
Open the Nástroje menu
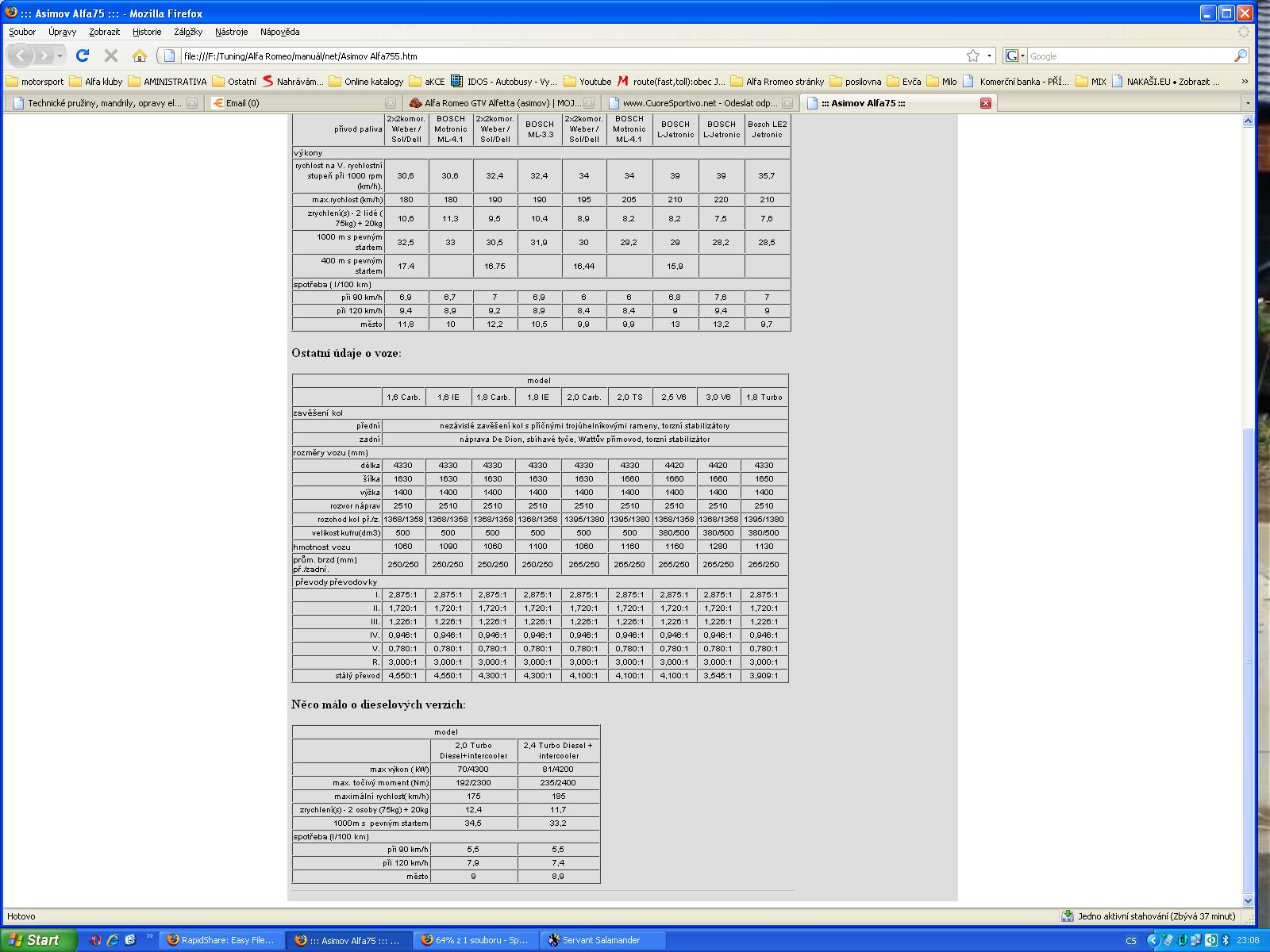coord(231,32)
